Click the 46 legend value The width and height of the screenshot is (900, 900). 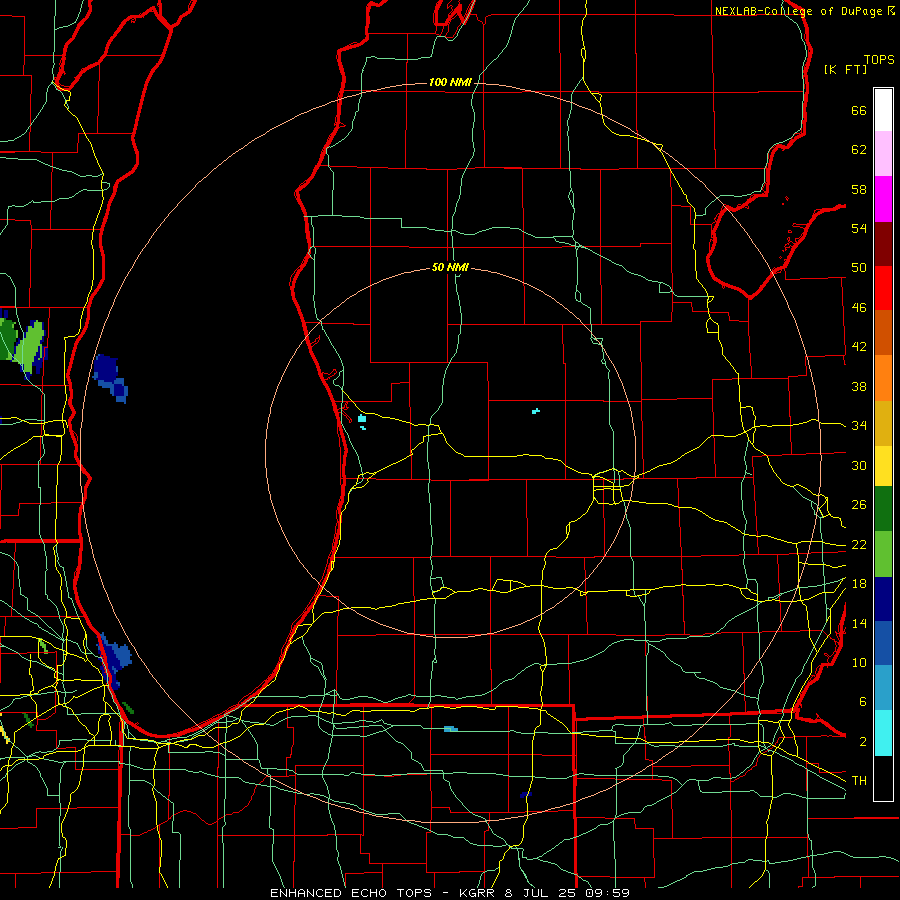[x=859, y=308]
